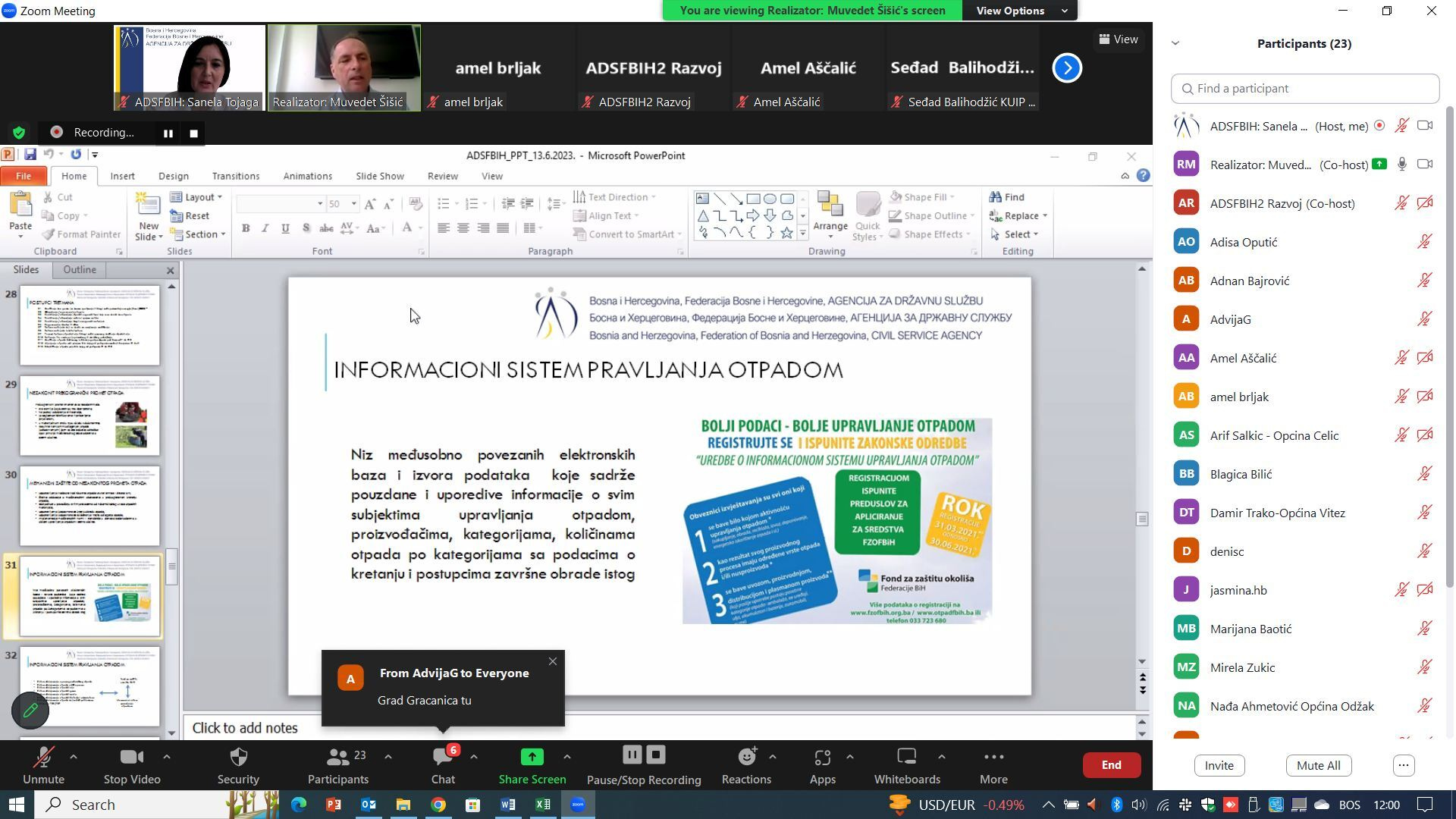This screenshot has height=819, width=1456.
Task: Open the File tab in PowerPoint
Action: tap(24, 176)
